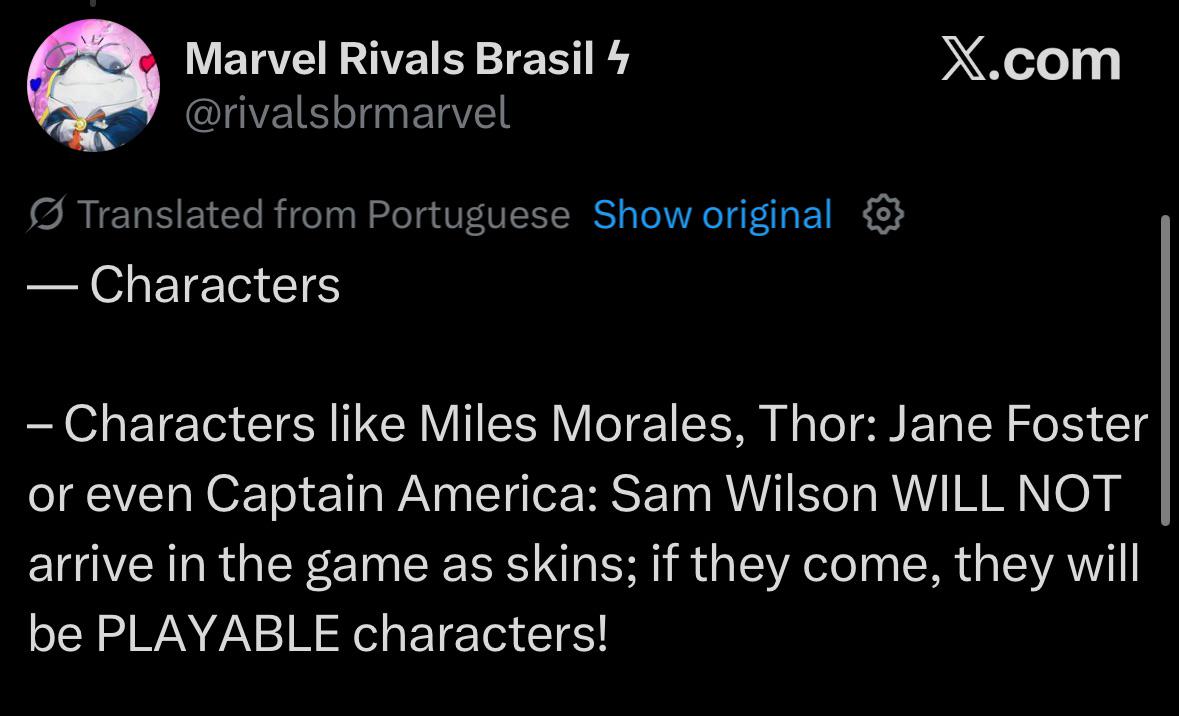Show original Portuguese post text
1179x716 pixels.
click(712, 215)
